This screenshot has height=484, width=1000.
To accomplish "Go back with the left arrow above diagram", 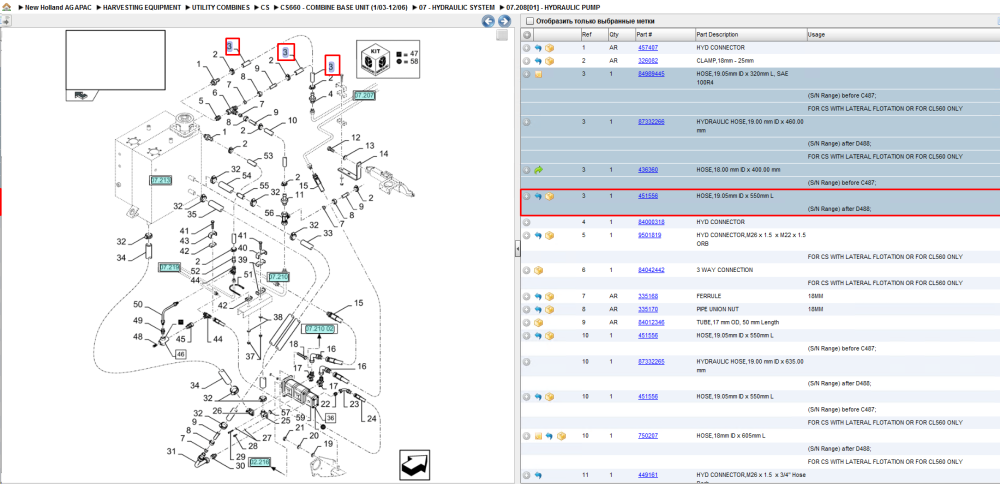I will pos(488,21).
